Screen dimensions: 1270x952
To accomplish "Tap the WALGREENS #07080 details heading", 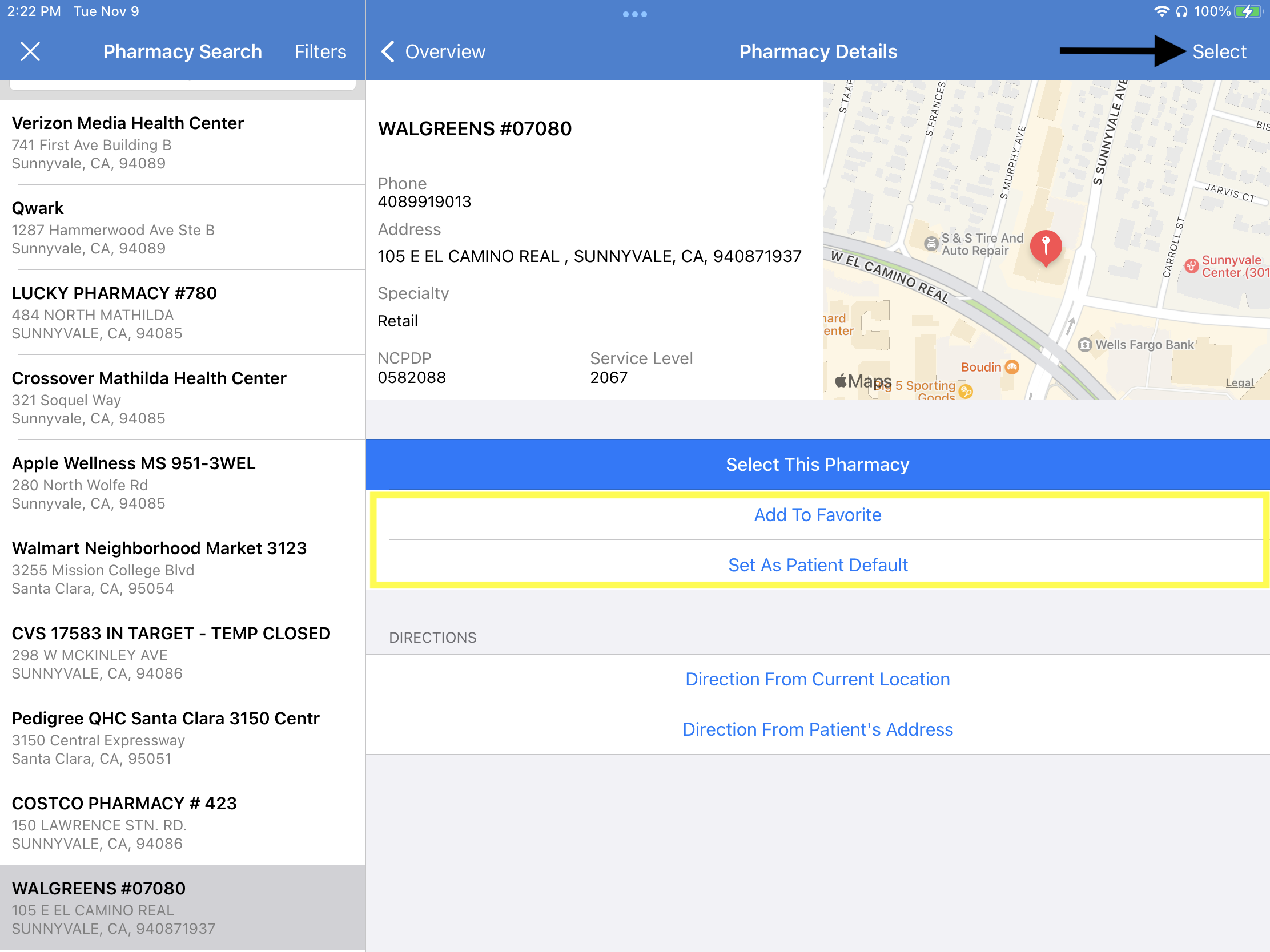I will (x=475, y=128).
